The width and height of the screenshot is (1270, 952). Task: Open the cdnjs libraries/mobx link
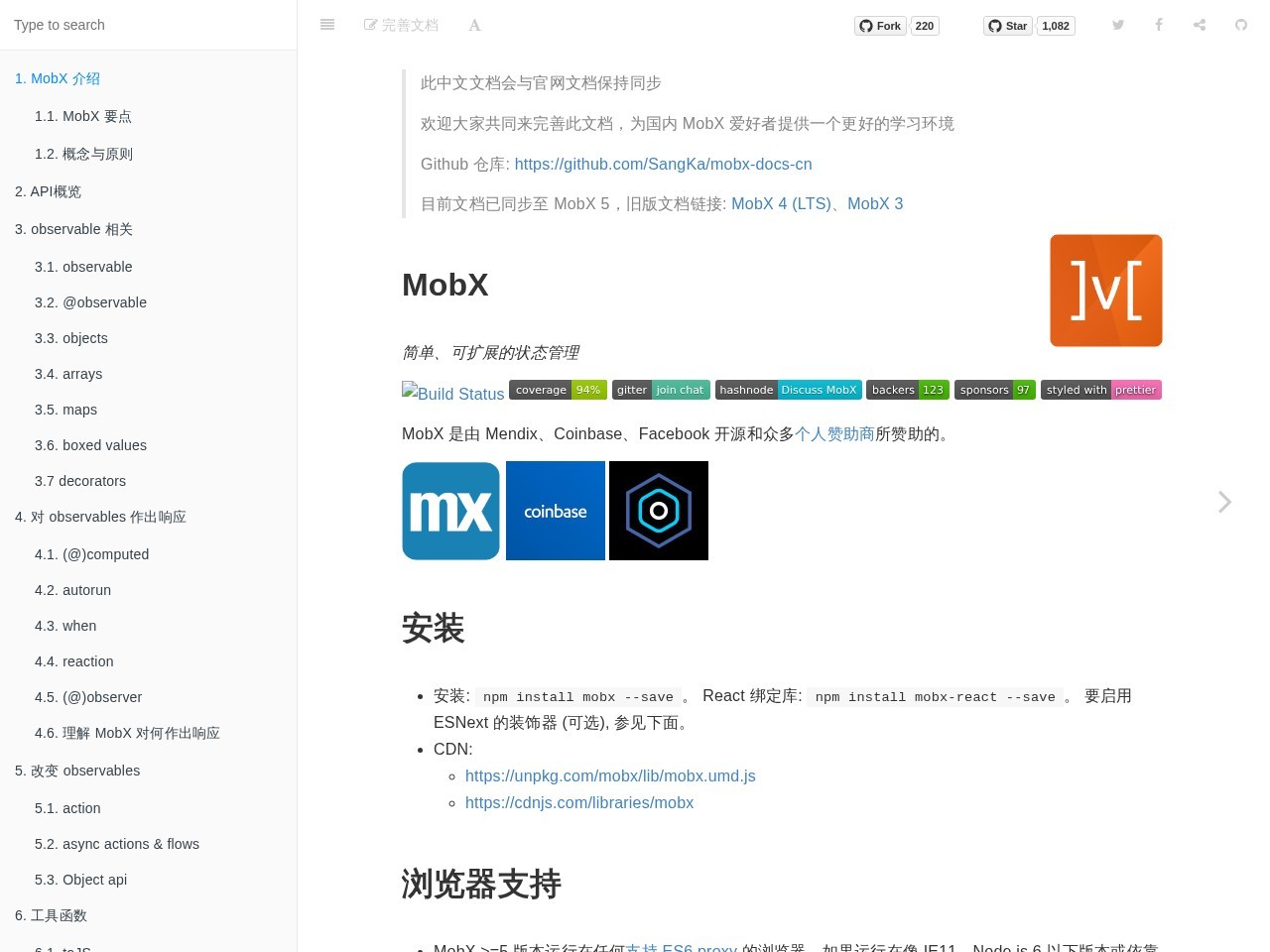click(x=579, y=802)
